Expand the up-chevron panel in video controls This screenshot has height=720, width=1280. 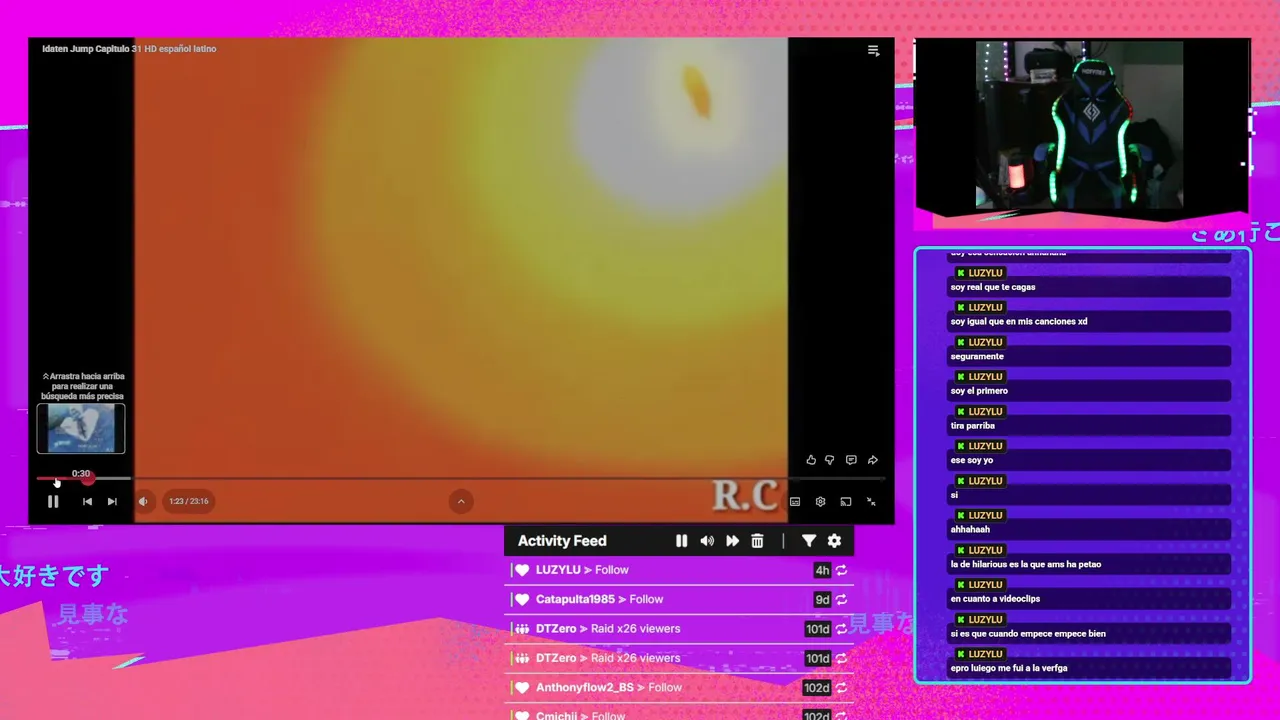click(x=461, y=502)
